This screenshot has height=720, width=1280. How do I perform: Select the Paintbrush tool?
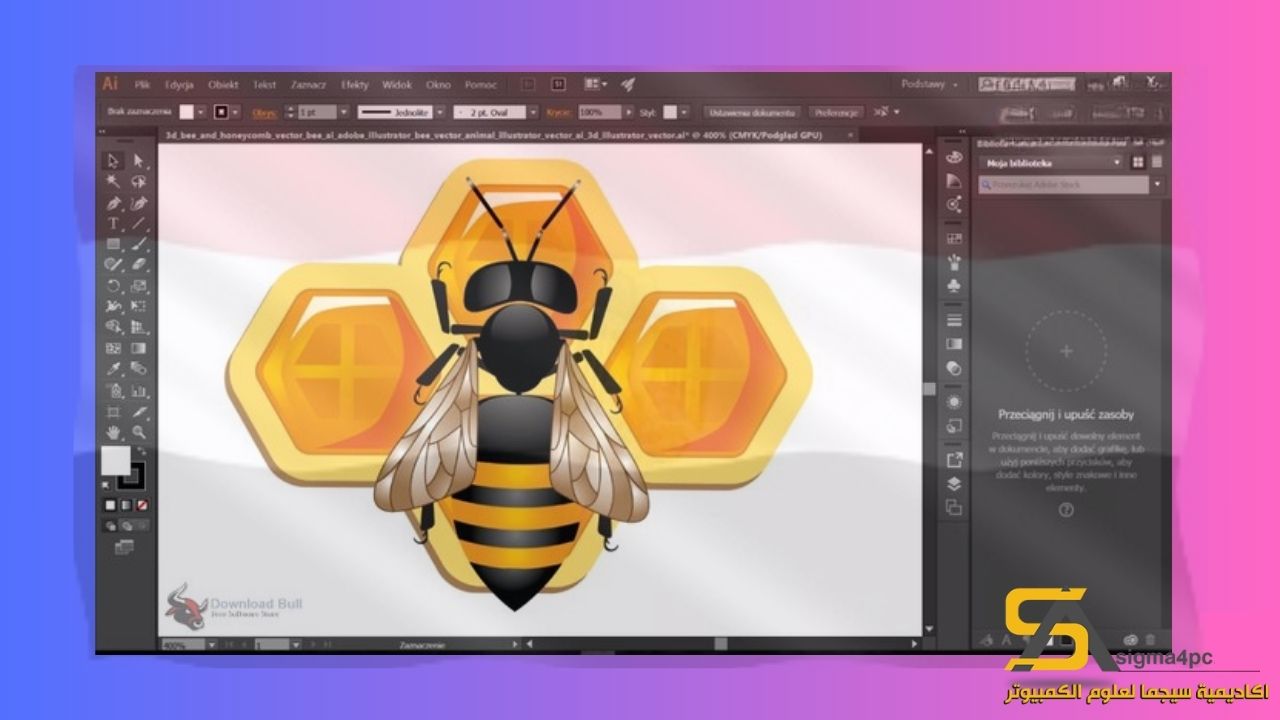(x=138, y=244)
